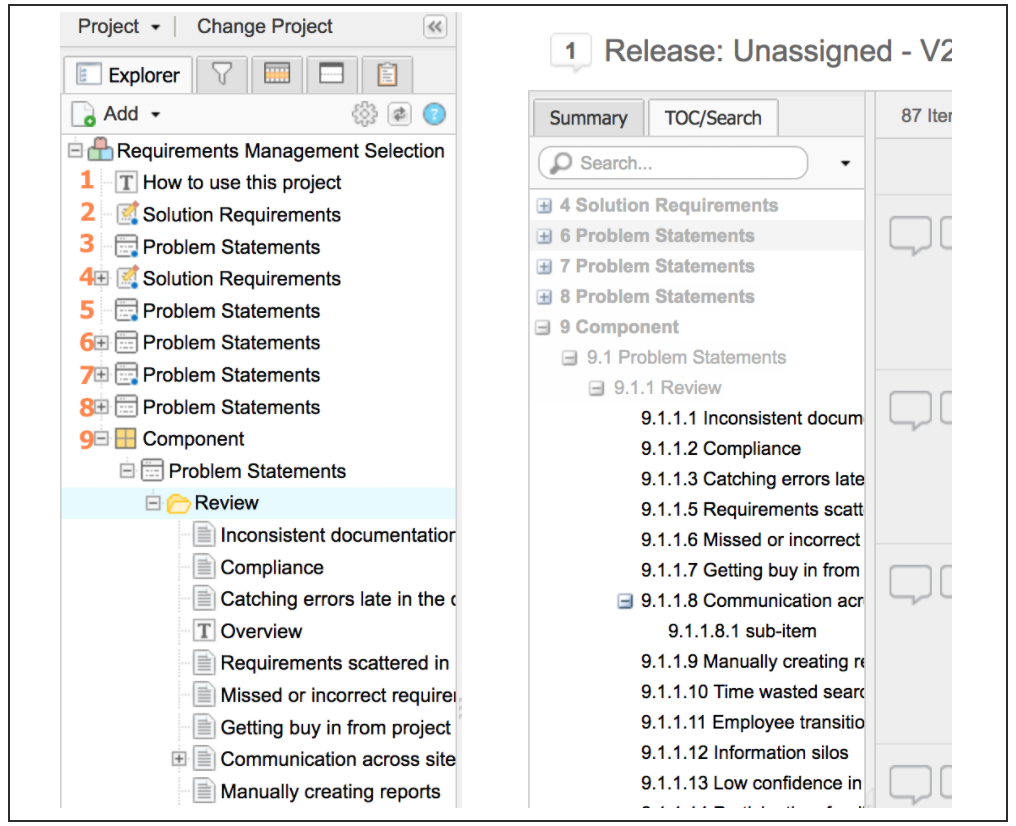Collapse the explorer panel with double-chevron icon
The image size is (1016, 826).
(x=435, y=27)
